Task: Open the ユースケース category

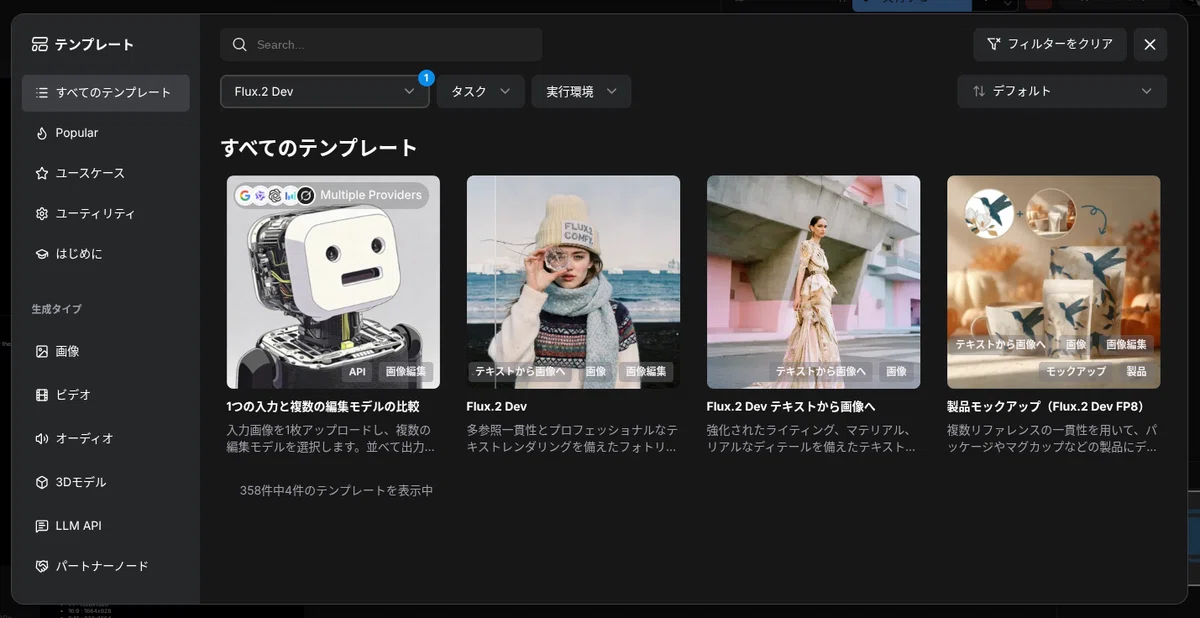Action: (106, 173)
